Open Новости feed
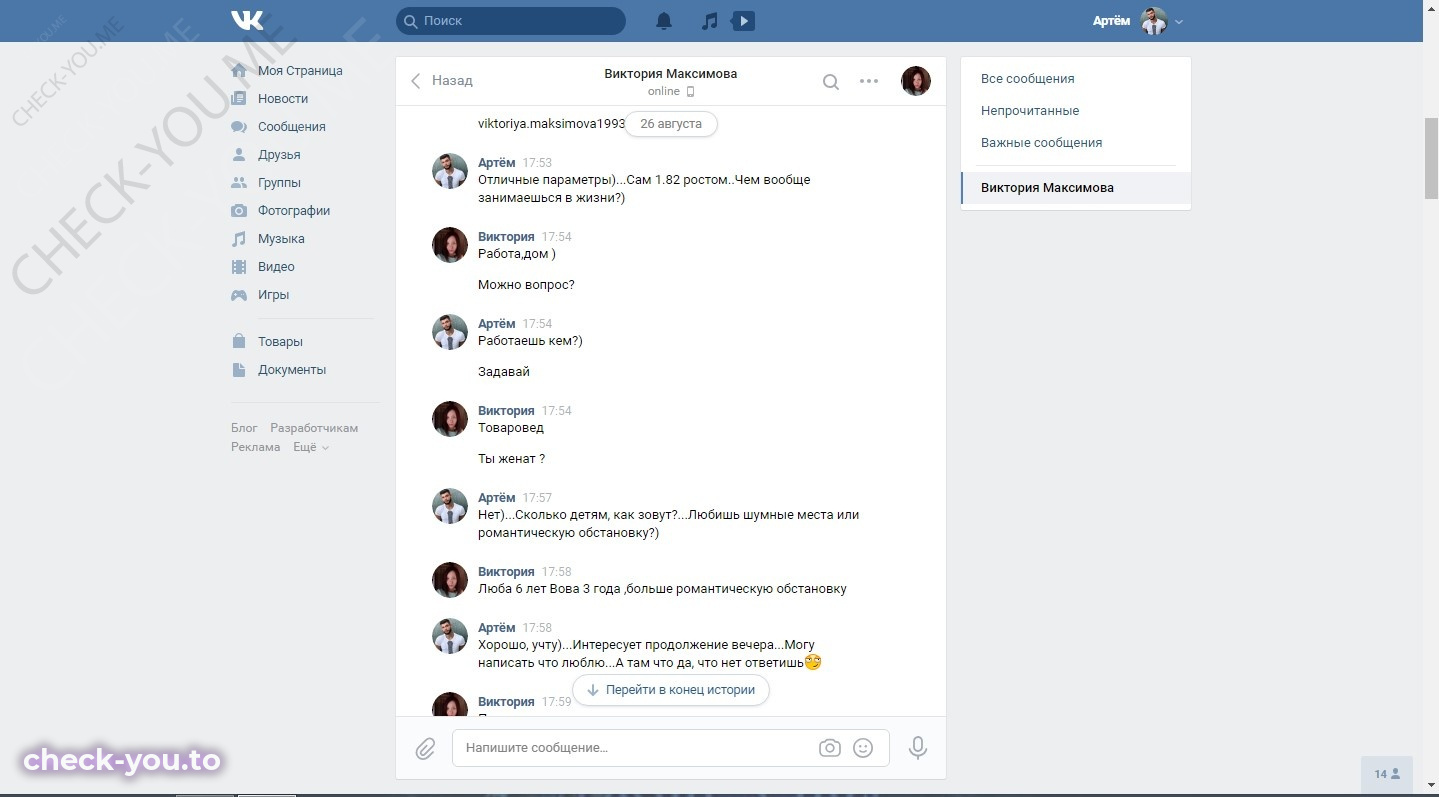This screenshot has height=797, width=1439. pyautogui.click(x=283, y=99)
